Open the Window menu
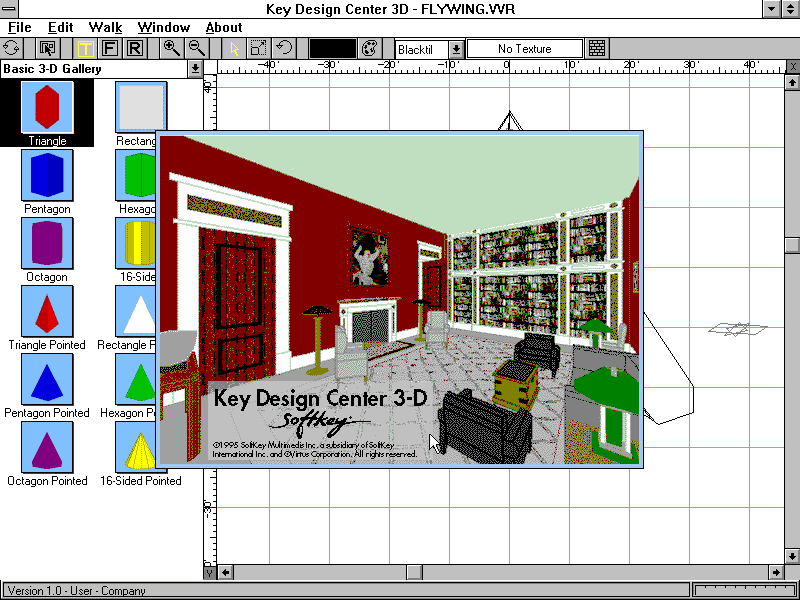Viewport: 800px width, 600px height. click(x=164, y=28)
